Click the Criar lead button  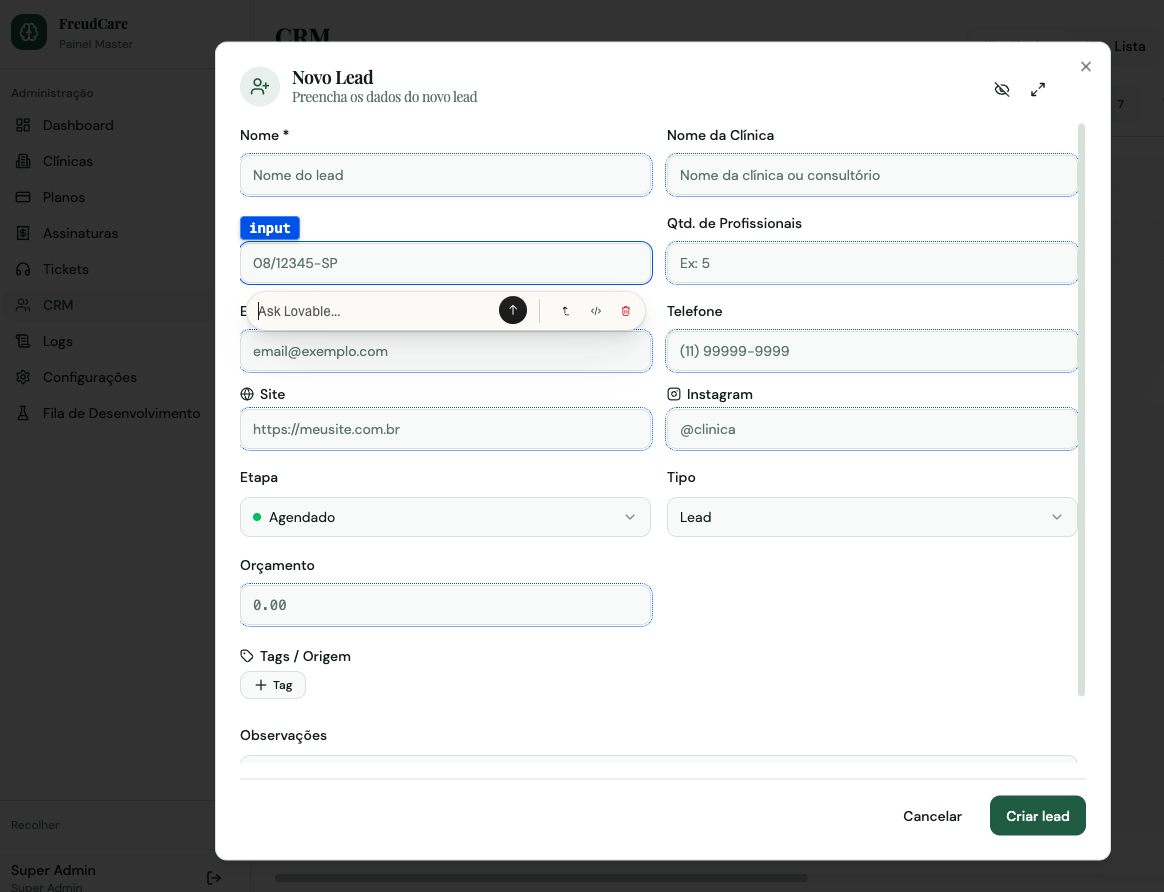[1037, 816]
